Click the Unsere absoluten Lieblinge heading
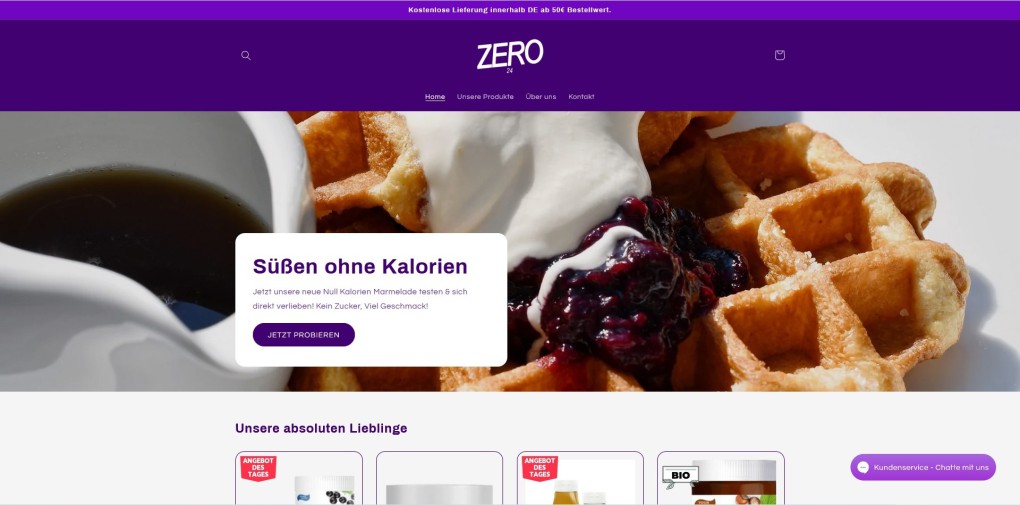 click(x=321, y=428)
